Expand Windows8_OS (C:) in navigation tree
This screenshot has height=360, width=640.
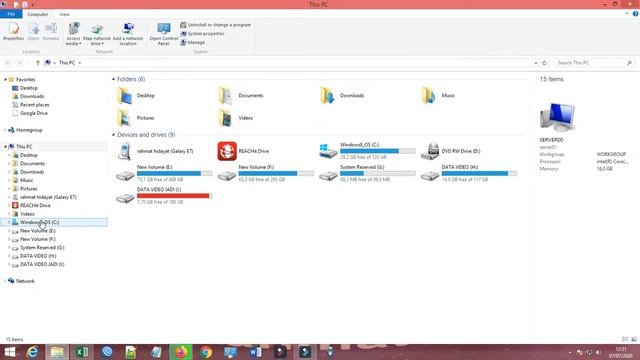[9, 222]
